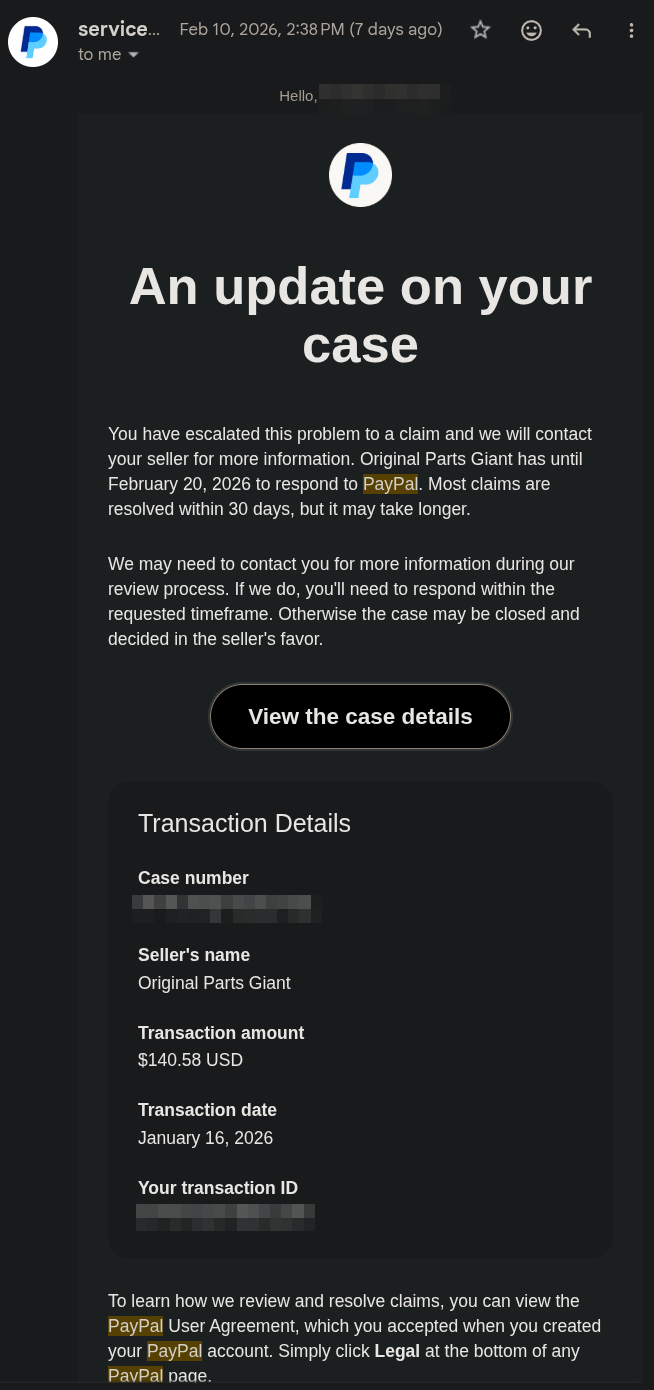Click the blurred transaction ID value
The image size is (654, 1390).
[x=226, y=1216]
